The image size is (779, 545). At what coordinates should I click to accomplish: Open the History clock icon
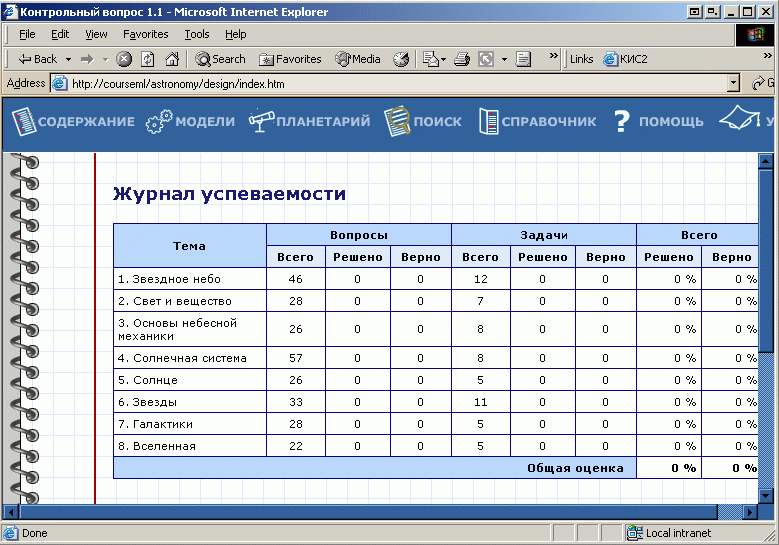click(x=401, y=59)
